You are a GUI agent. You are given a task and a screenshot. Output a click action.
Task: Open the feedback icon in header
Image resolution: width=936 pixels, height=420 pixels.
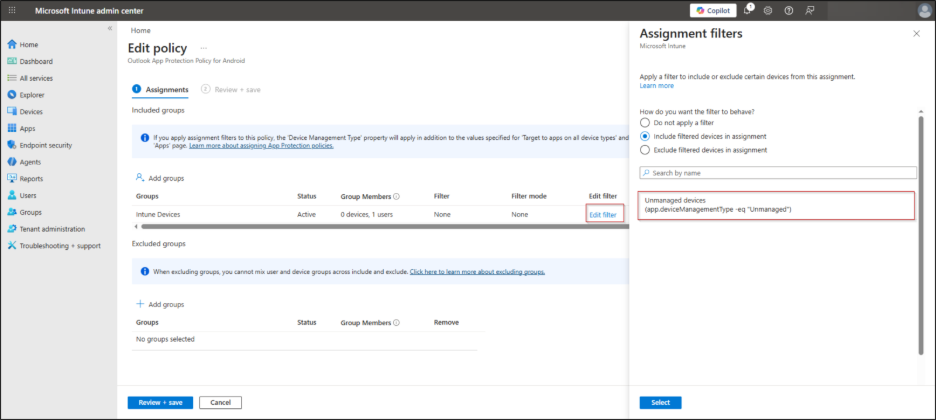(810, 10)
